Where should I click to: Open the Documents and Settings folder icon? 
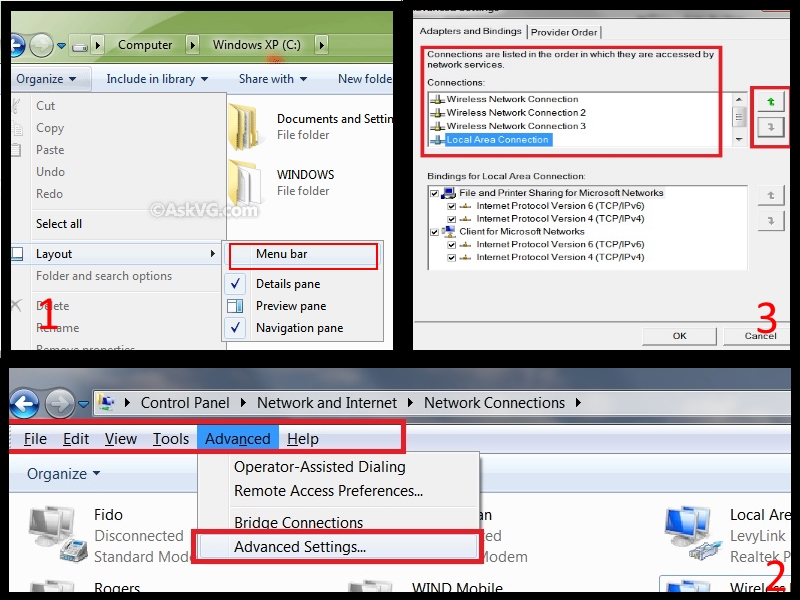(243, 126)
